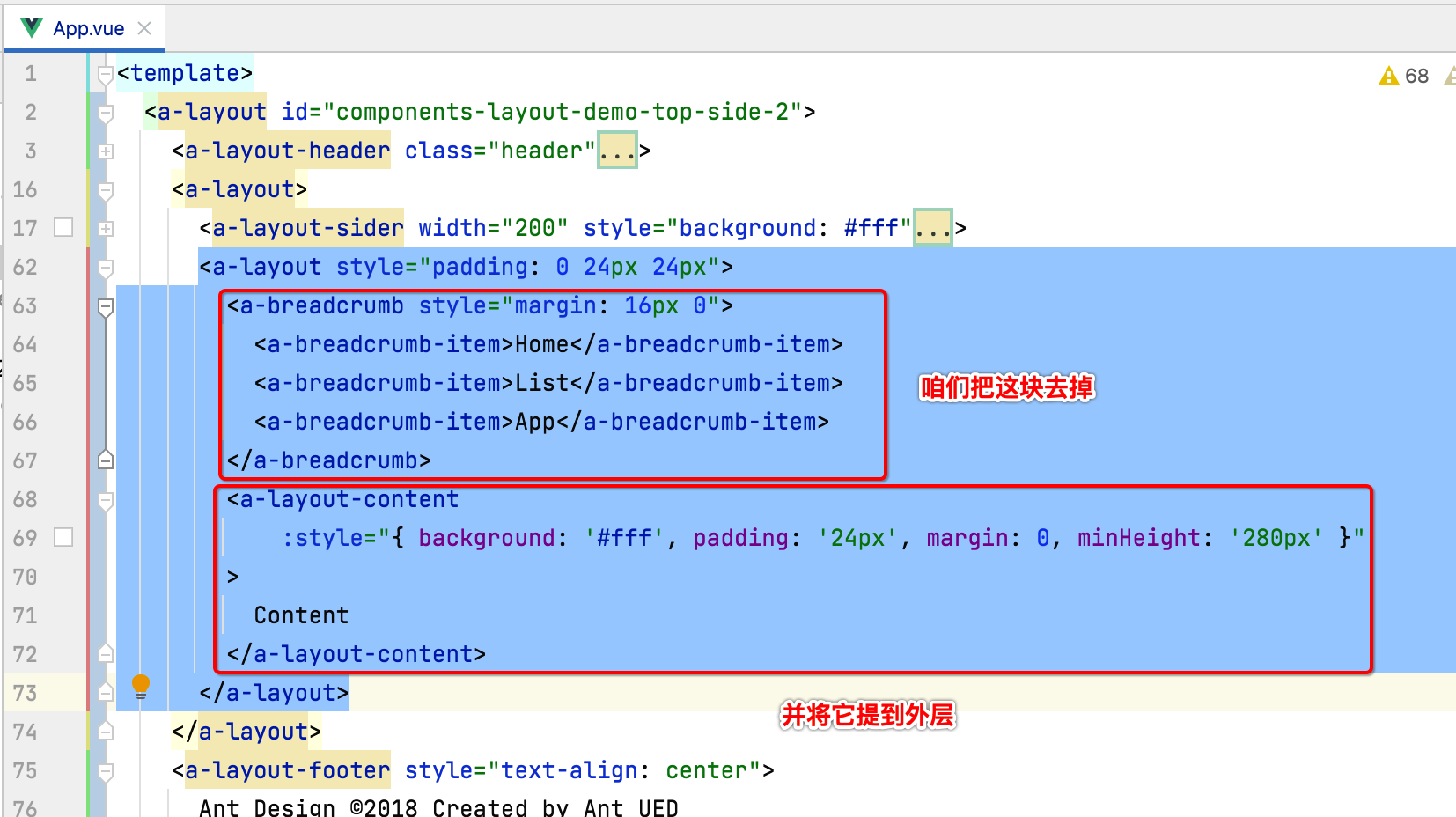The image size is (1456, 817).
Task: Click the "List" breadcrumb item text
Action: (x=541, y=383)
